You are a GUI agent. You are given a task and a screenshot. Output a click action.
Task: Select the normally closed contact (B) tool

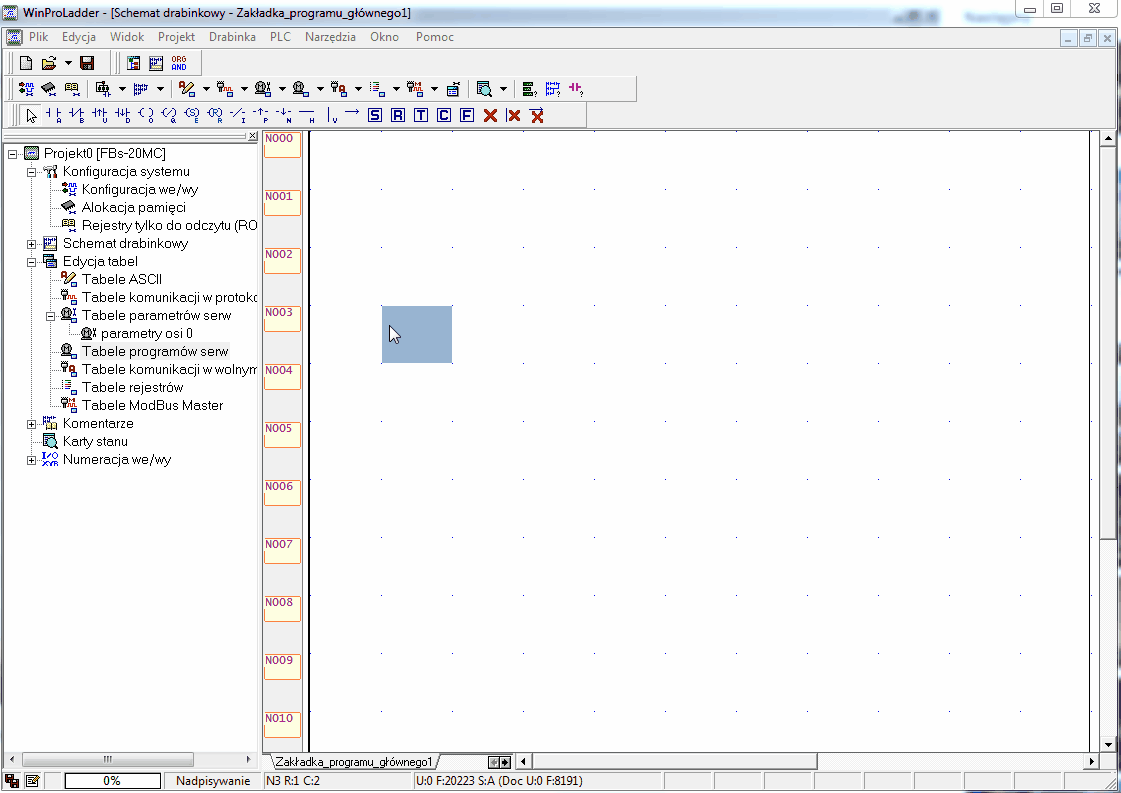coord(76,115)
